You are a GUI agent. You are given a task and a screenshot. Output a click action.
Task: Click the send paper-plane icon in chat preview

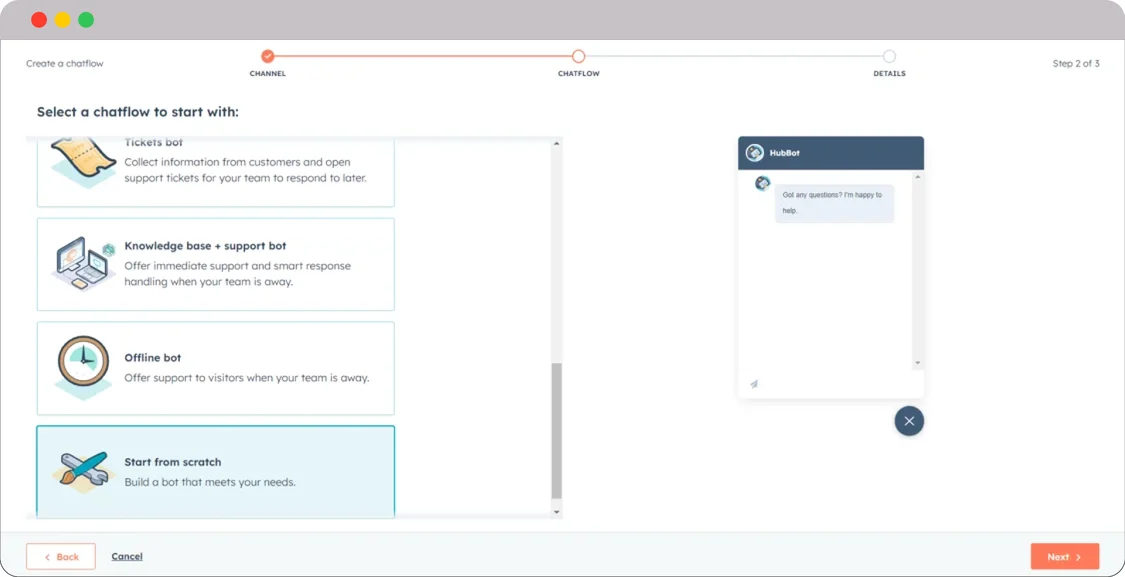coord(753,383)
